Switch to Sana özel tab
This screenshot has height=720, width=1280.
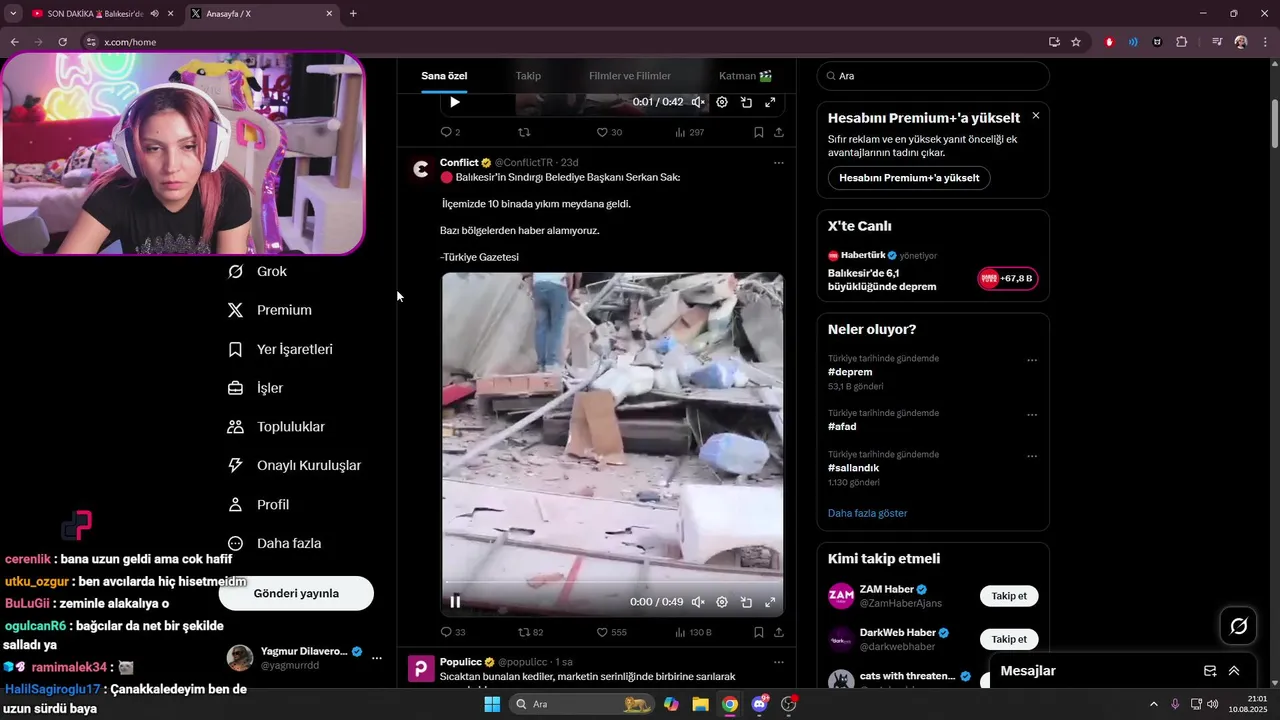point(444,76)
